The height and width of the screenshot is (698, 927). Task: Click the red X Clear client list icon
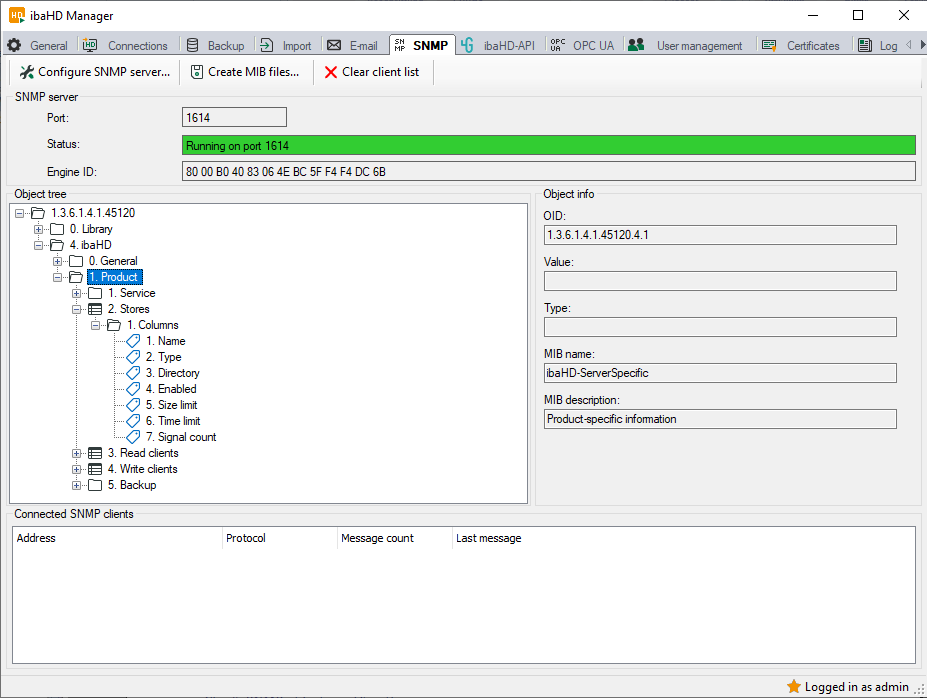331,72
